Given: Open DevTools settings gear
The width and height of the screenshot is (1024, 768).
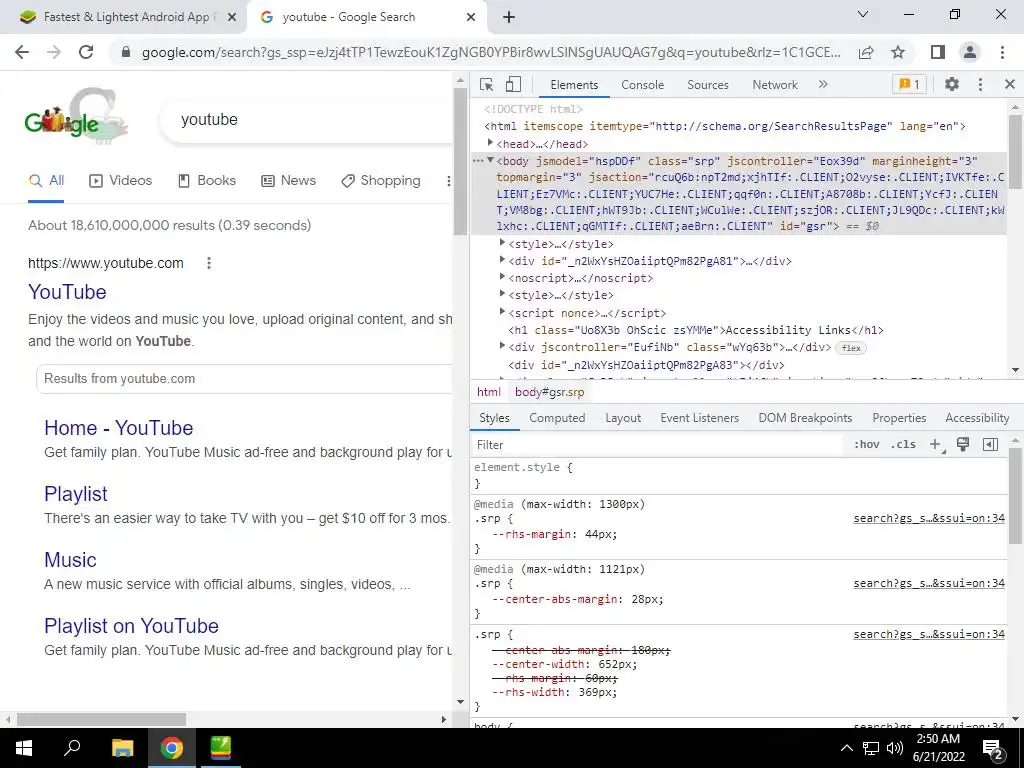Looking at the screenshot, I should tap(952, 84).
